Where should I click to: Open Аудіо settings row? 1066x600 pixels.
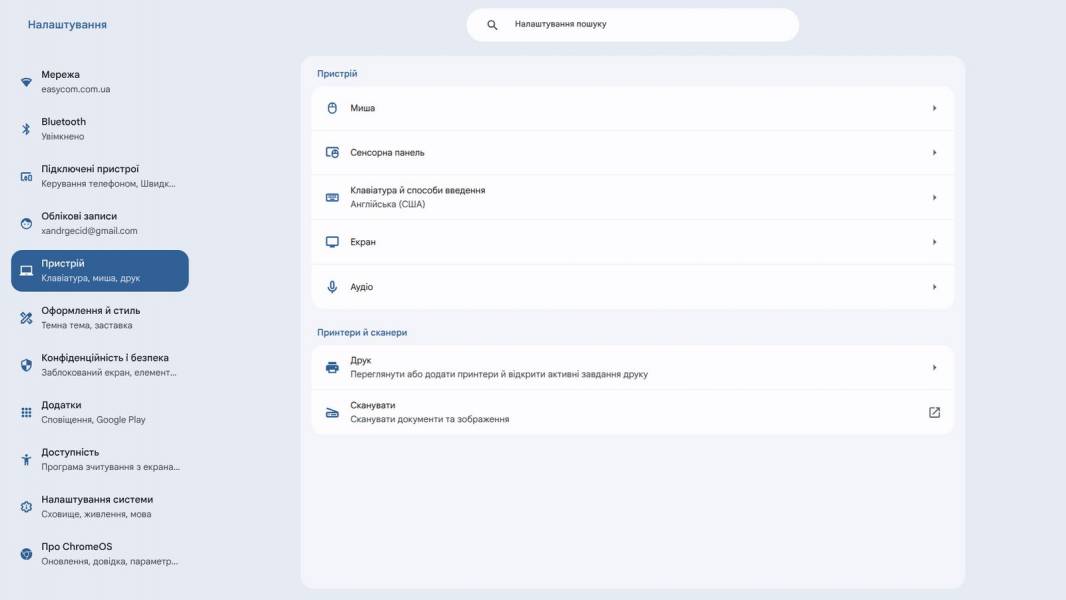pyautogui.click(x=632, y=287)
